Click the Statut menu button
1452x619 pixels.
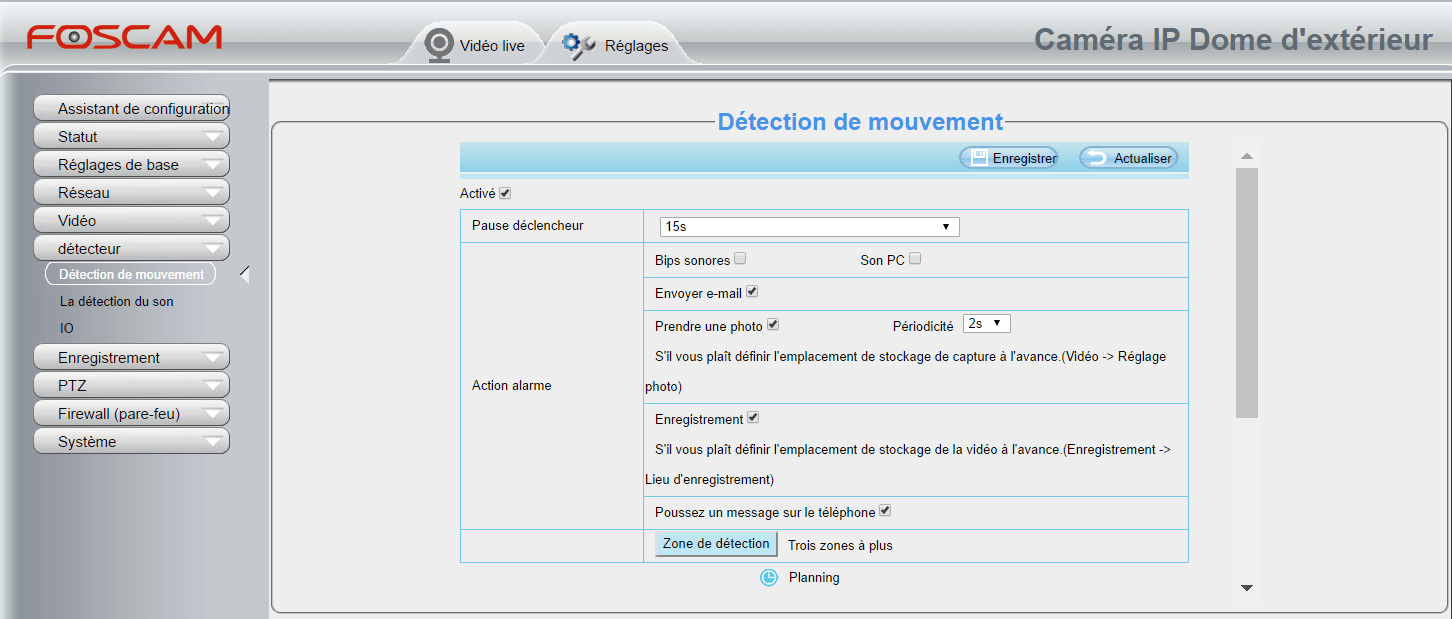[x=132, y=137]
